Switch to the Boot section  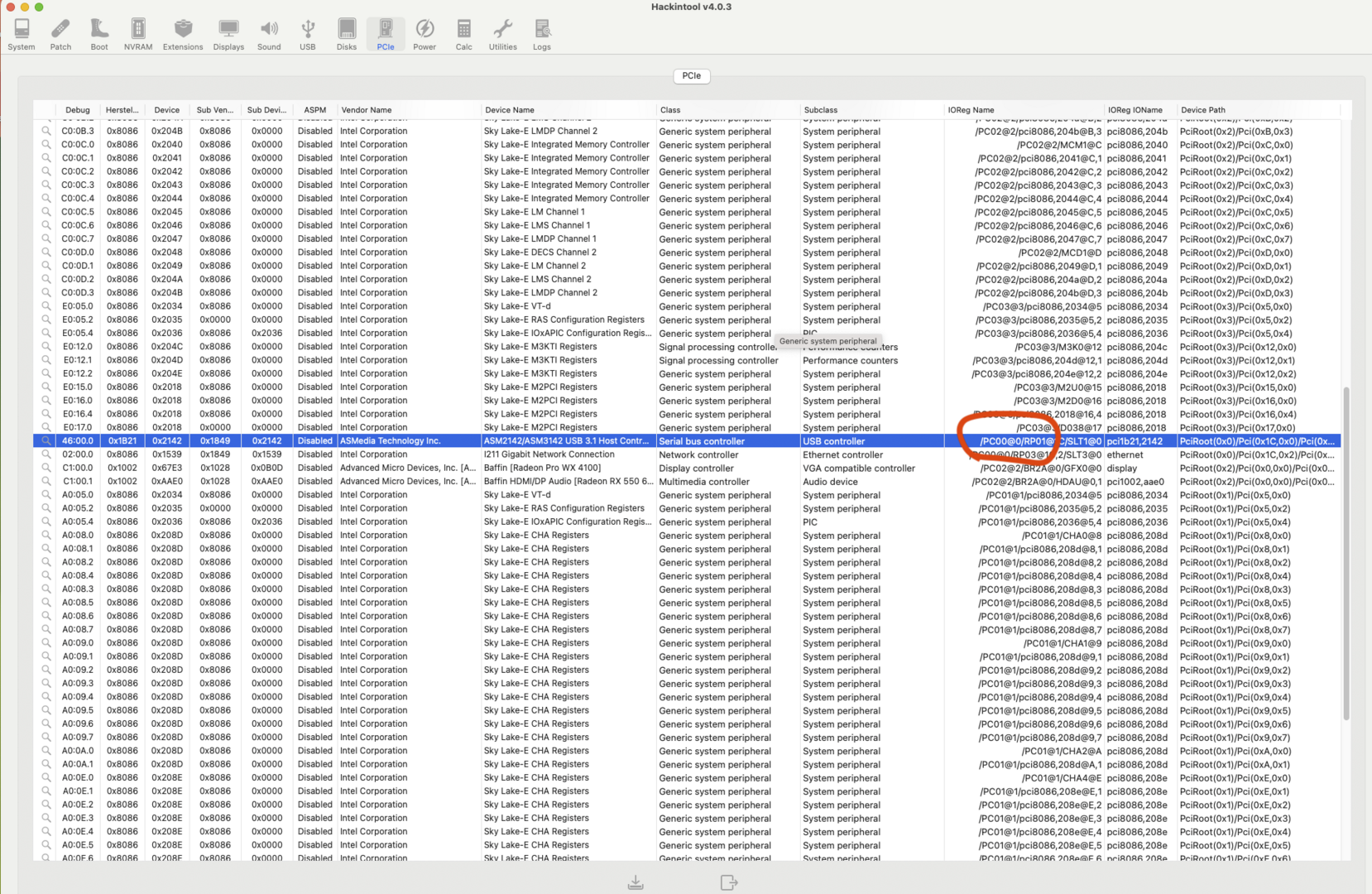click(99, 35)
